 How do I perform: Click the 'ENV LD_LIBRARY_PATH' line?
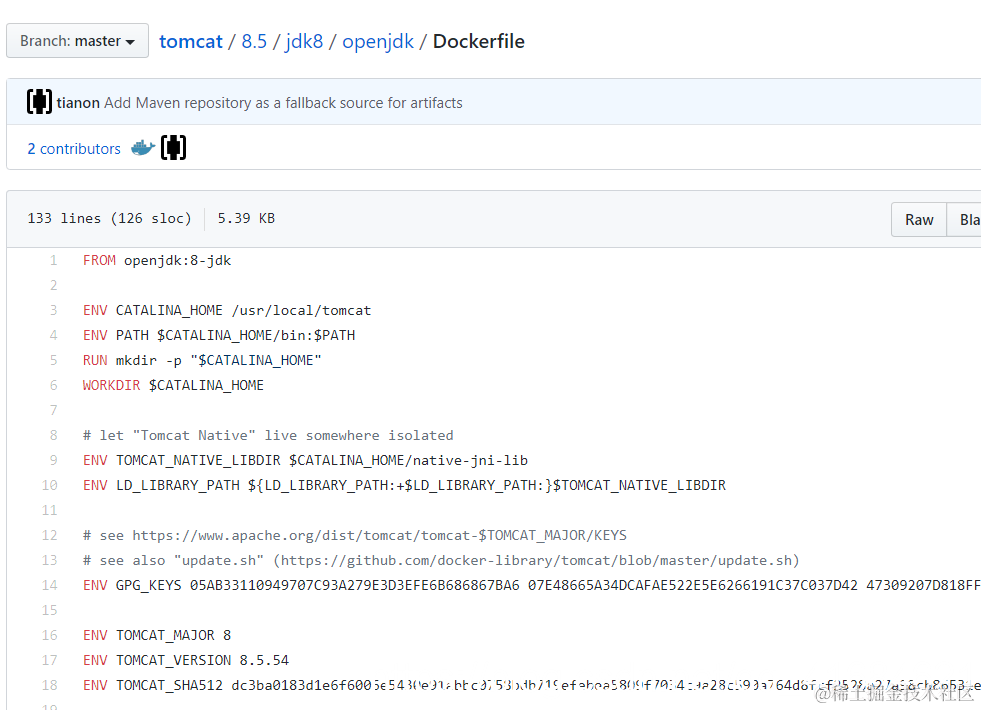(404, 485)
